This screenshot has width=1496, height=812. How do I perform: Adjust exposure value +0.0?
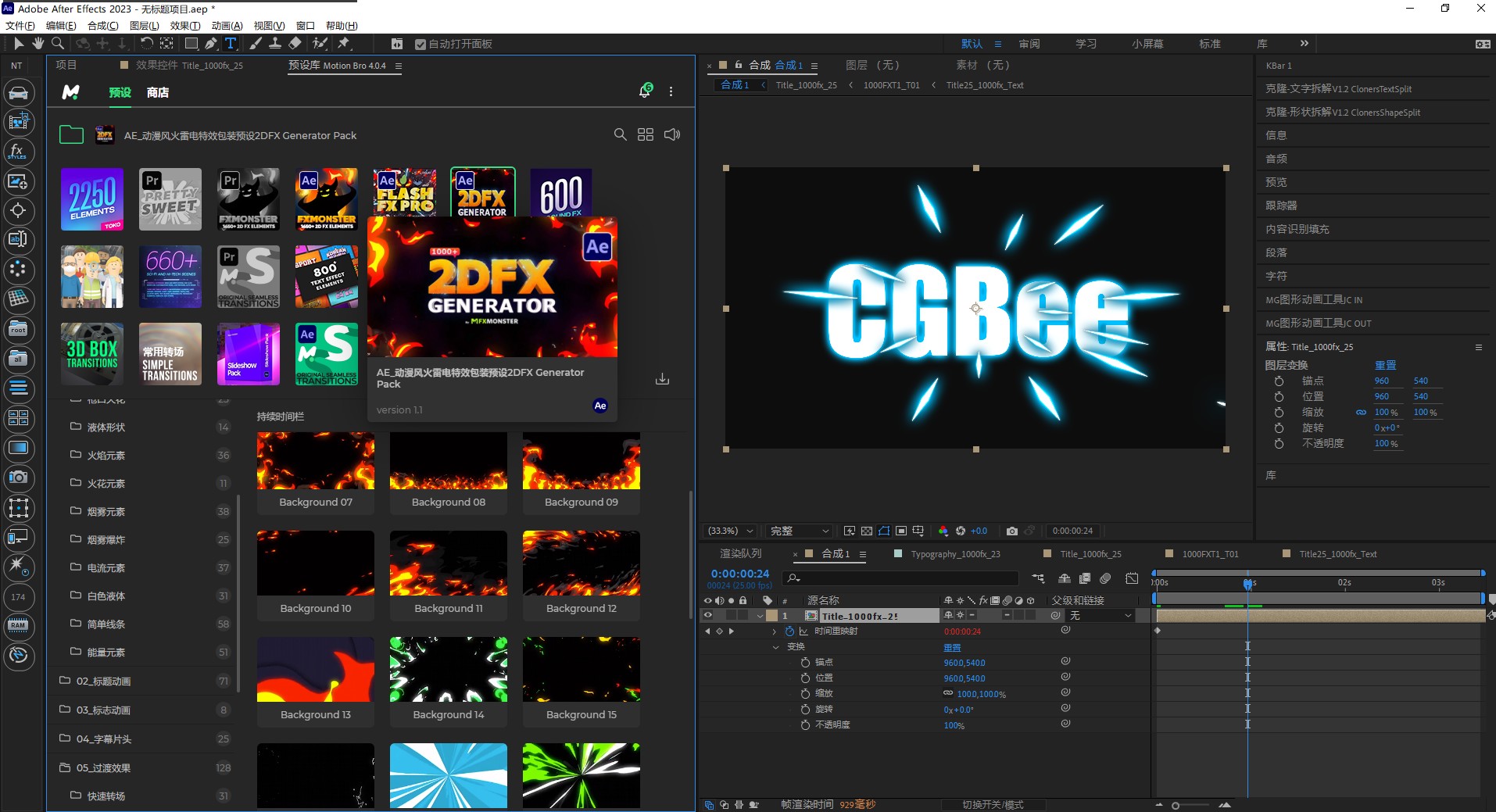(979, 531)
